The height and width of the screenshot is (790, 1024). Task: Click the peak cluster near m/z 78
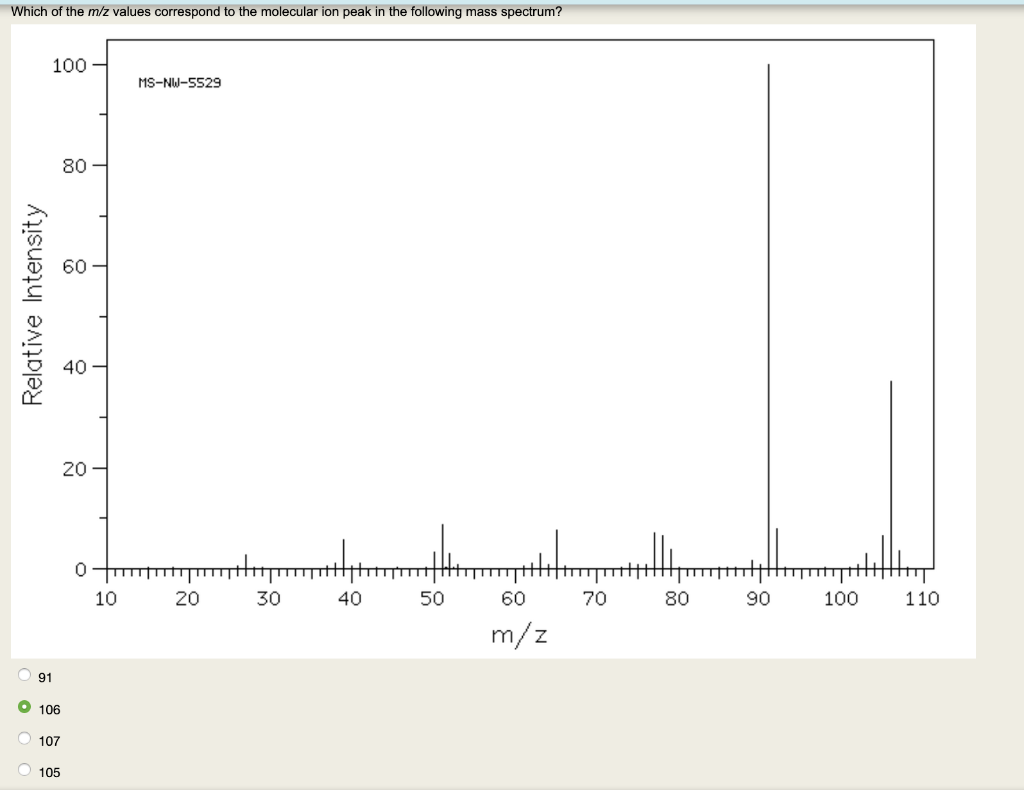(660, 548)
